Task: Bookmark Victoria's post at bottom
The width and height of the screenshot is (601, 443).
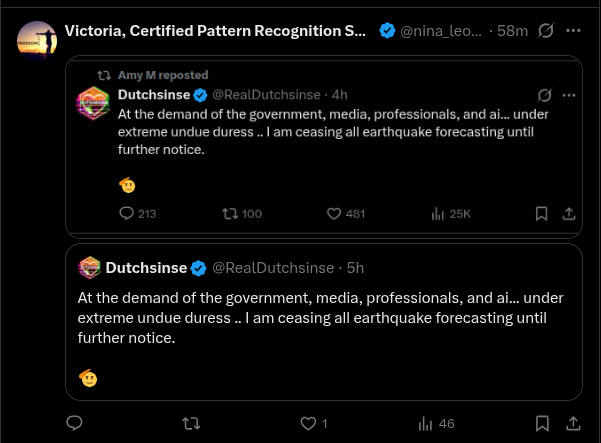Action: click(542, 423)
